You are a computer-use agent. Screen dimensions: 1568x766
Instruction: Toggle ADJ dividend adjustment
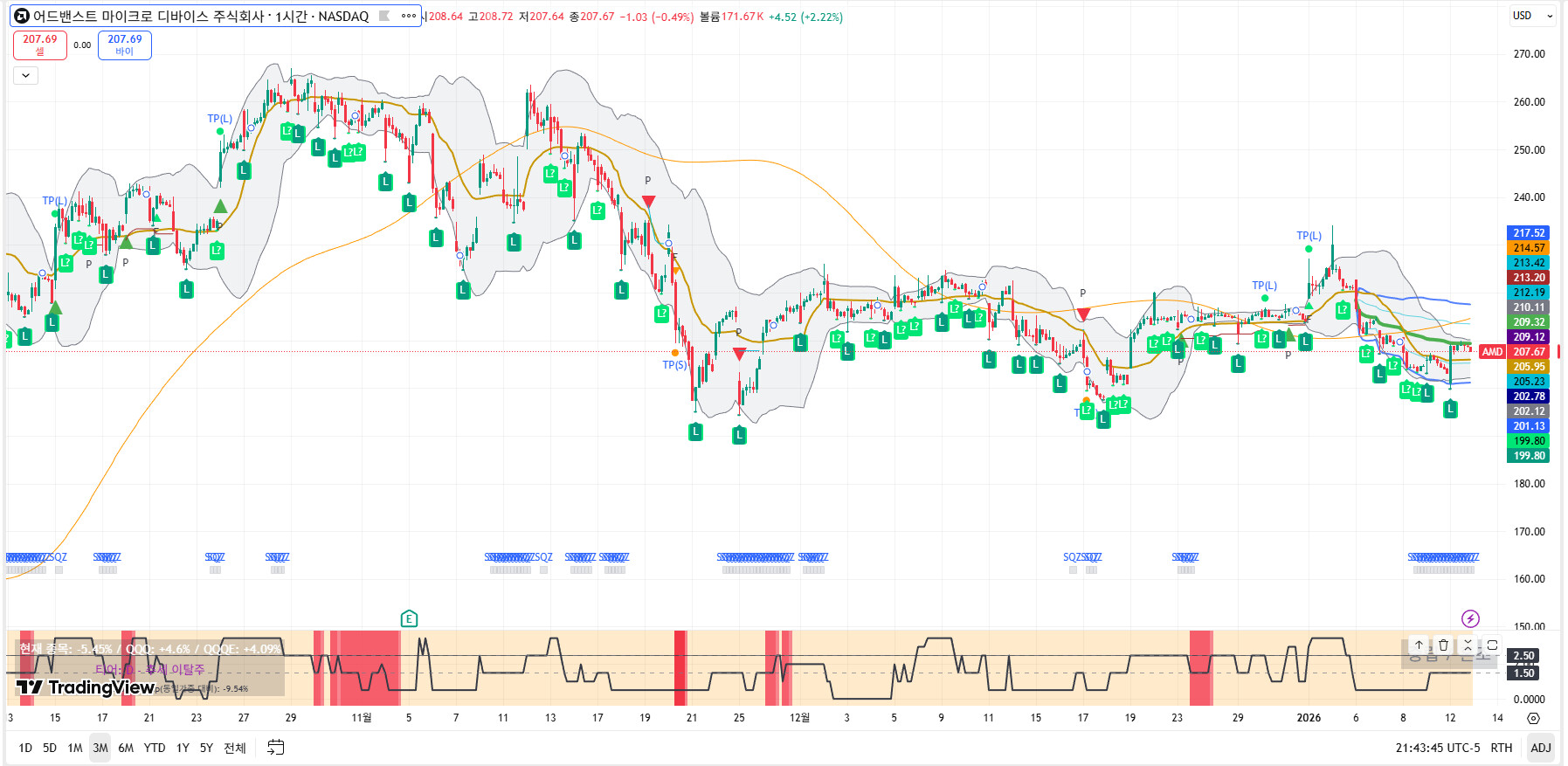click(x=1541, y=748)
